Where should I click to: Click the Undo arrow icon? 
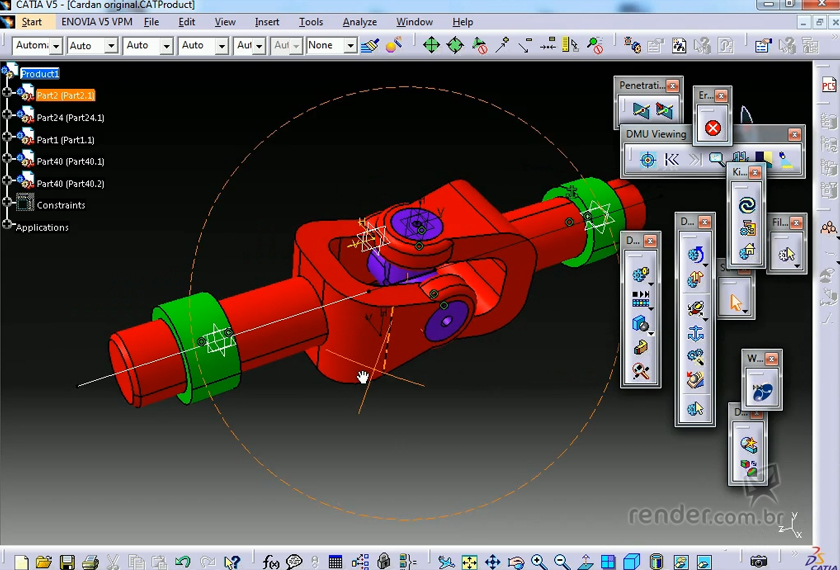[x=183, y=563]
